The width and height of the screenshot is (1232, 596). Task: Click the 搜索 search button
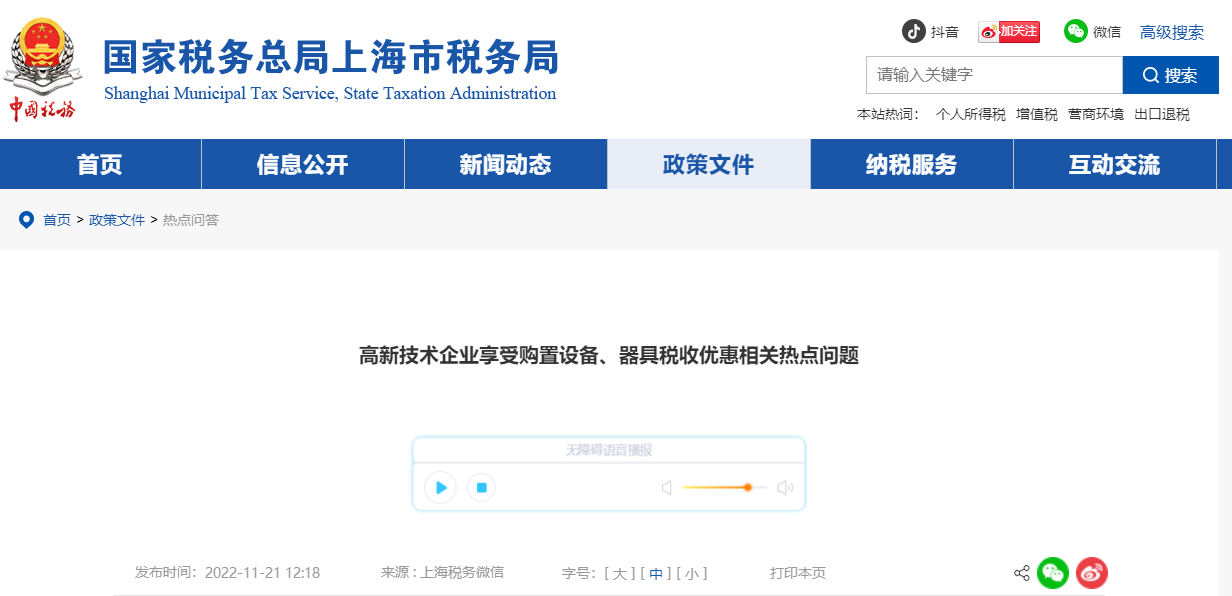pos(1170,74)
